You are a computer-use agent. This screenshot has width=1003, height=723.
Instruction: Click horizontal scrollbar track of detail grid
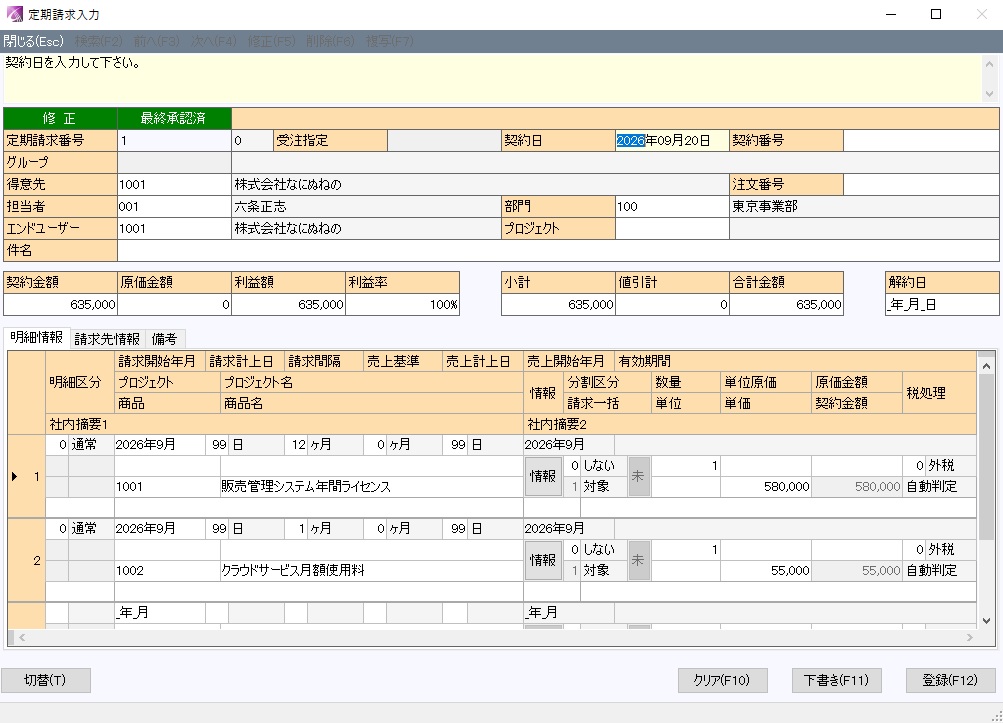(x=496, y=637)
